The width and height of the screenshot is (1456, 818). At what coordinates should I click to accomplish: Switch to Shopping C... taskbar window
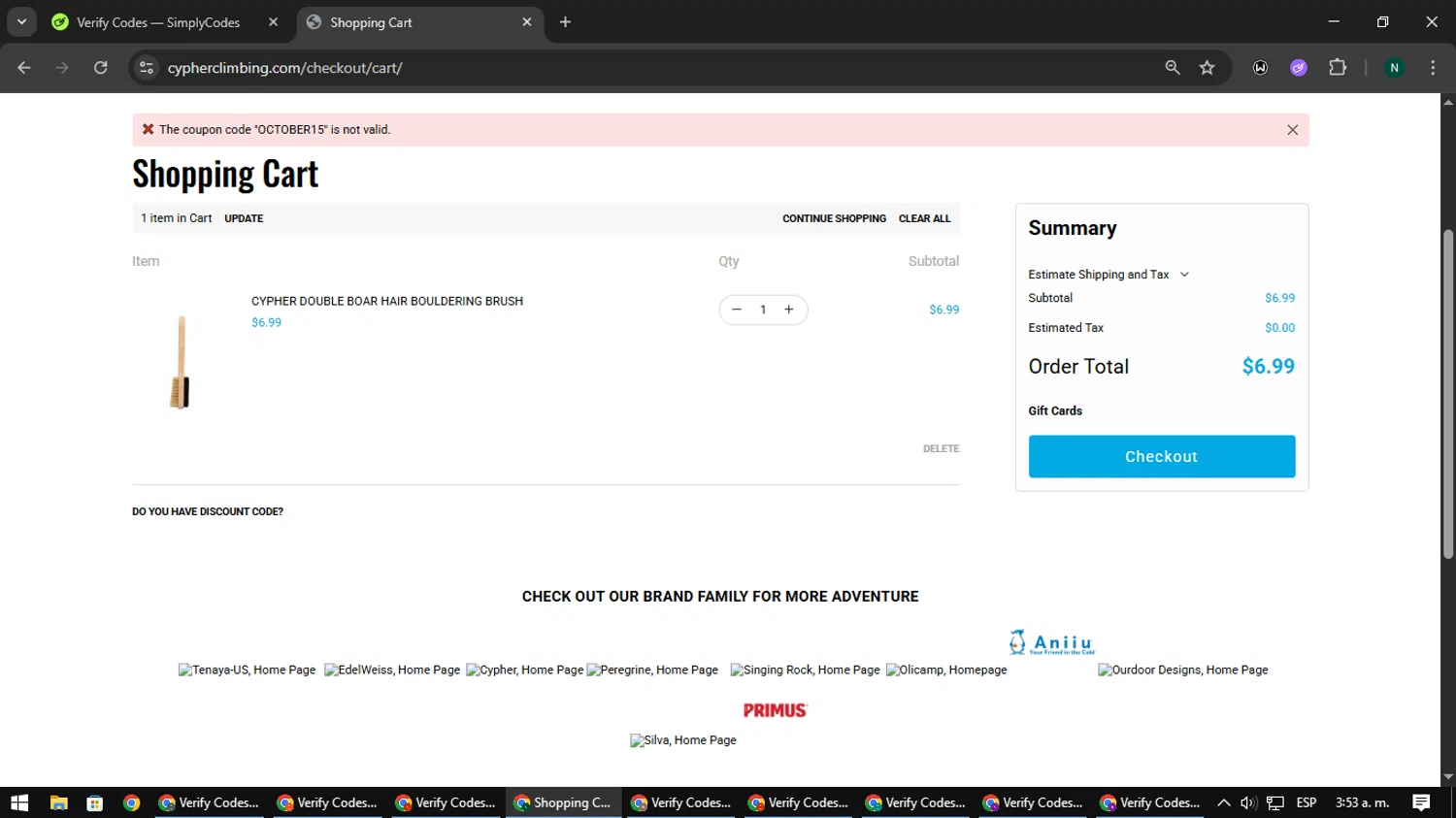point(563,802)
